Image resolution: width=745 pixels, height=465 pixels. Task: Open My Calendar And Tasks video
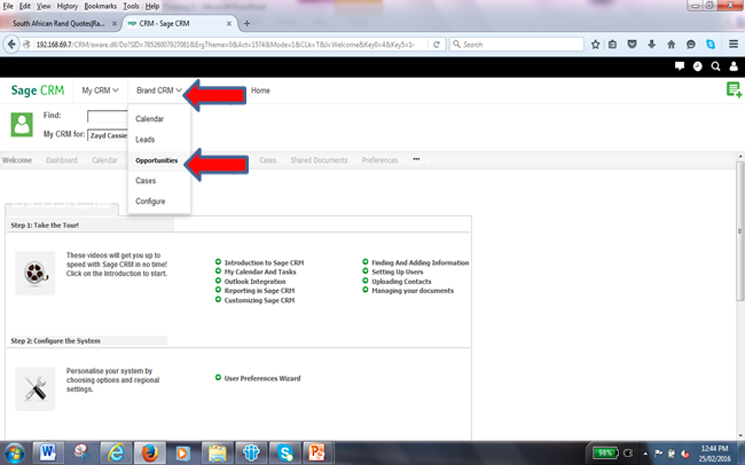[x=260, y=272]
